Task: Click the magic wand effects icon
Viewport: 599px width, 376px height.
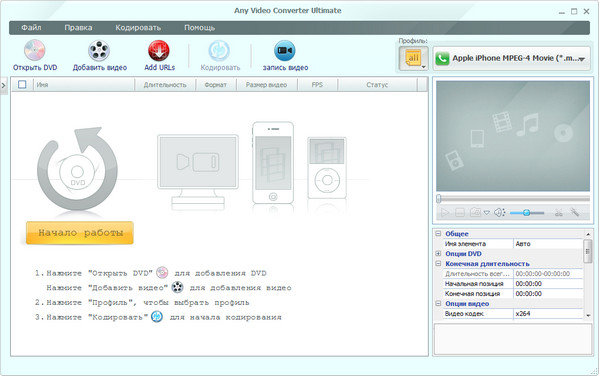Action: 574,212
